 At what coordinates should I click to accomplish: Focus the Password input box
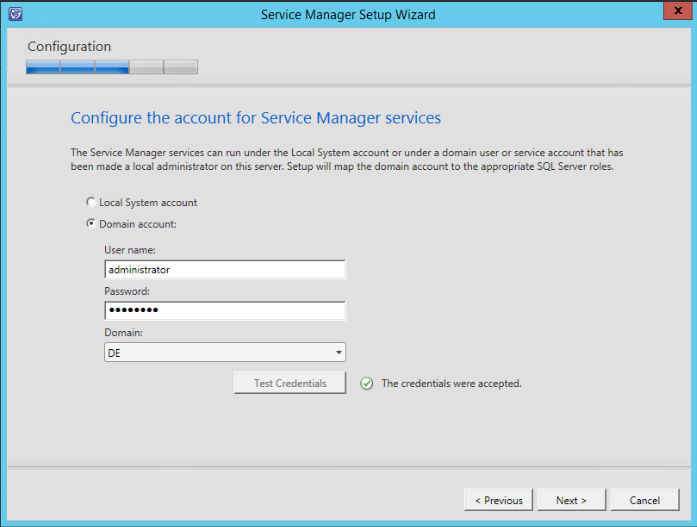(x=224, y=311)
